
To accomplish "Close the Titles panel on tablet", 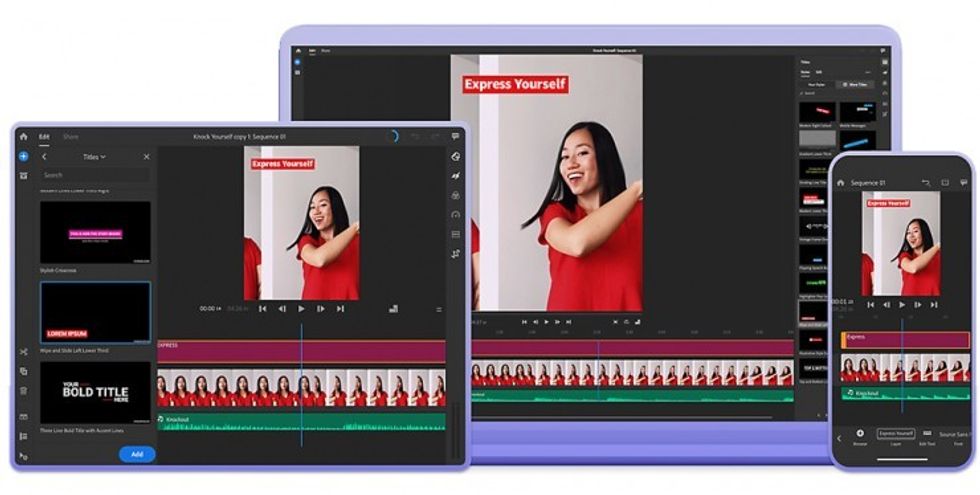I will pyautogui.click(x=146, y=157).
